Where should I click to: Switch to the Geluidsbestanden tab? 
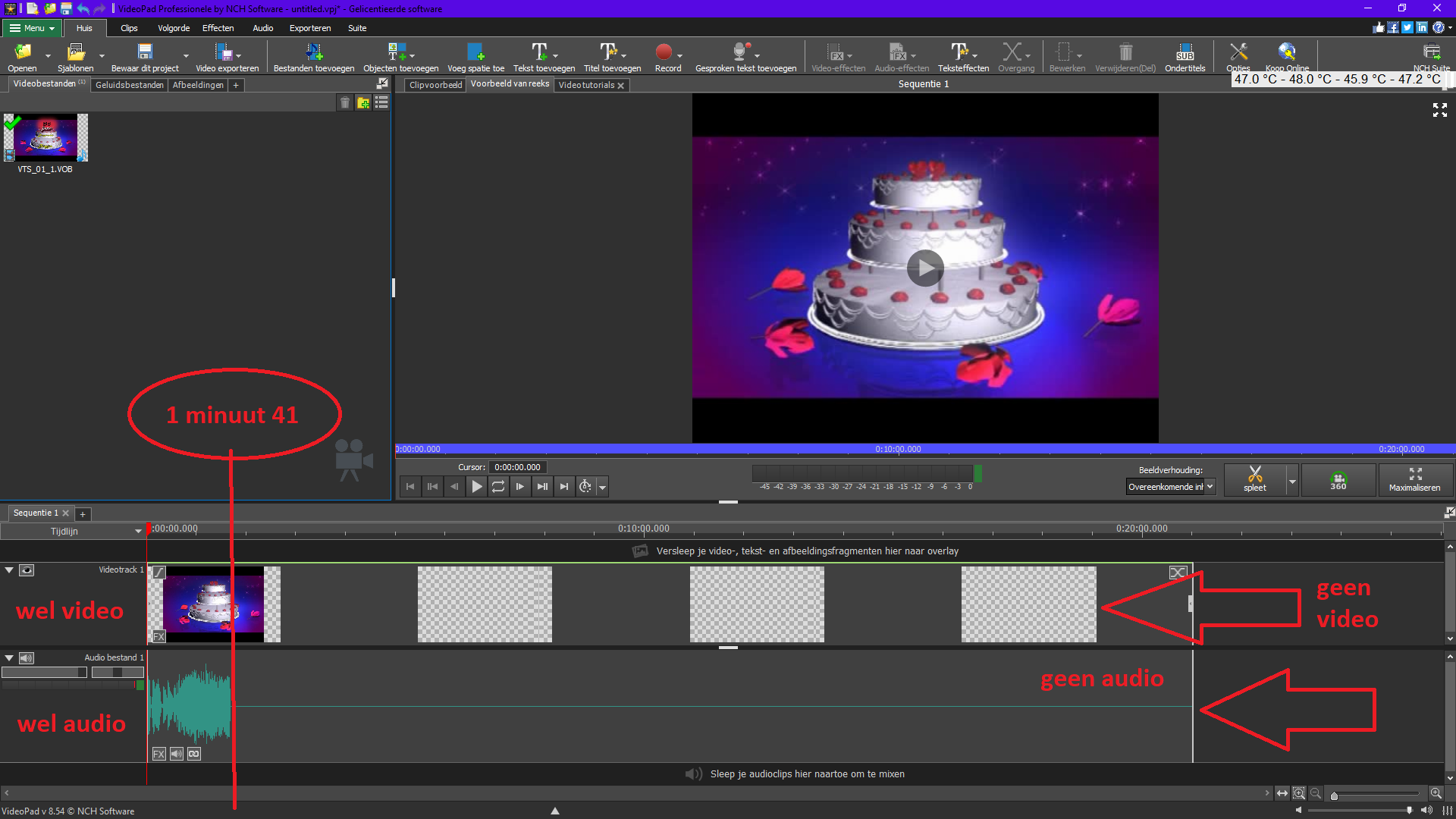point(129,85)
